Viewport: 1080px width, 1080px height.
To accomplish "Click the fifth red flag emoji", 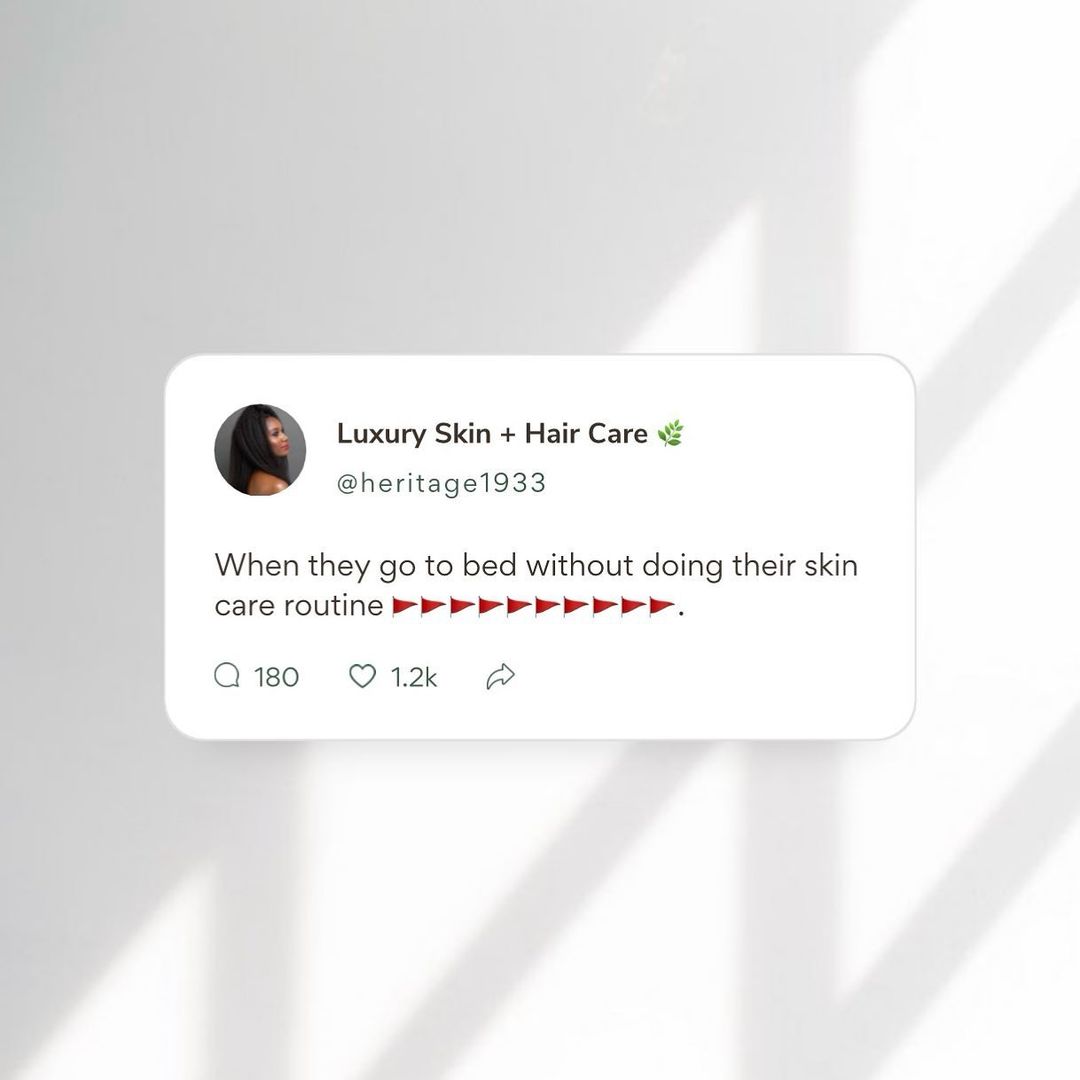I will pyautogui.click(x=519, y=607).
